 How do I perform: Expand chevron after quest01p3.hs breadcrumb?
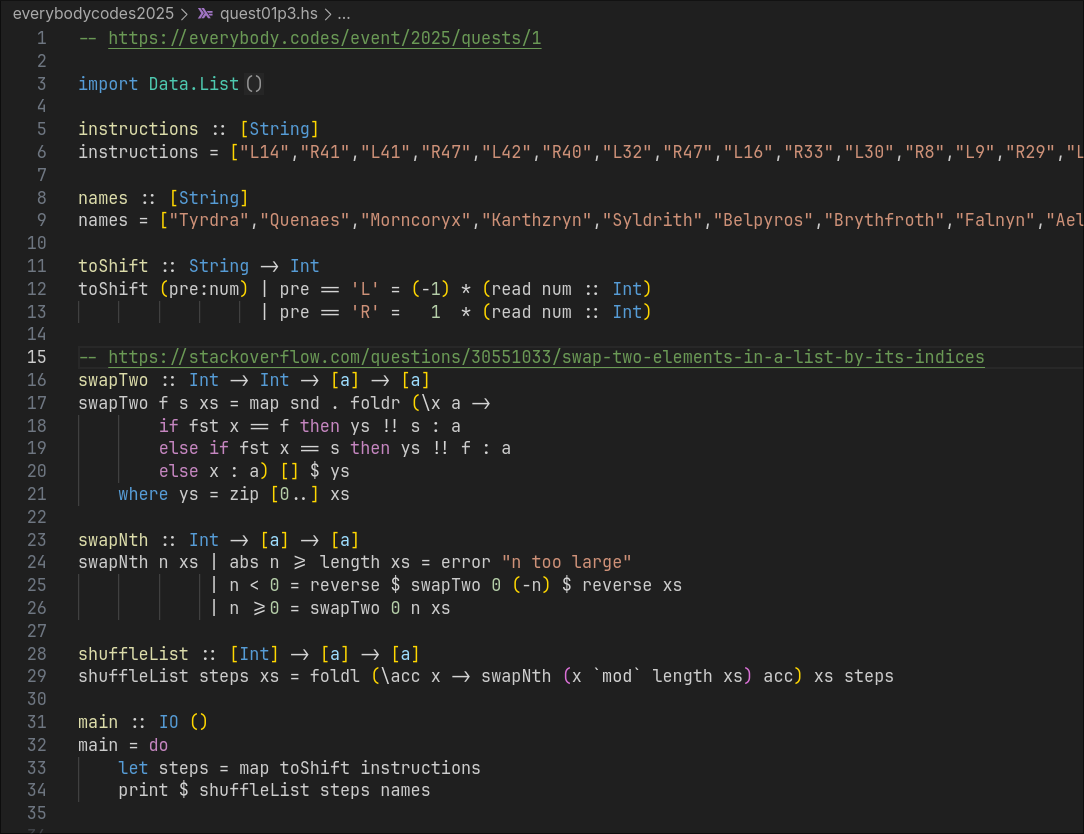pos(328,14)
